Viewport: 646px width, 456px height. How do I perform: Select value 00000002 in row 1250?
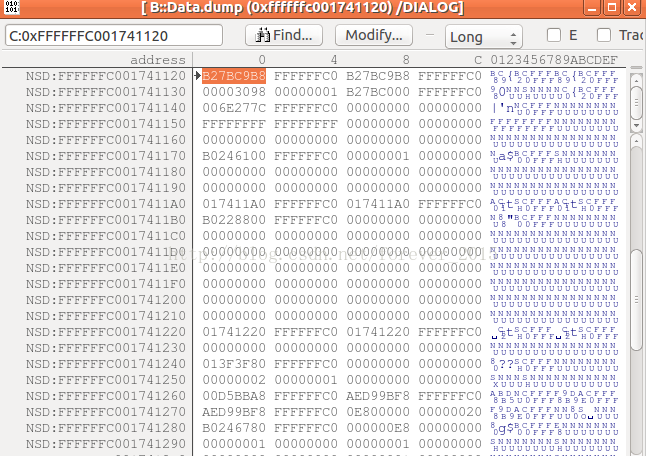tap(234, 380)
